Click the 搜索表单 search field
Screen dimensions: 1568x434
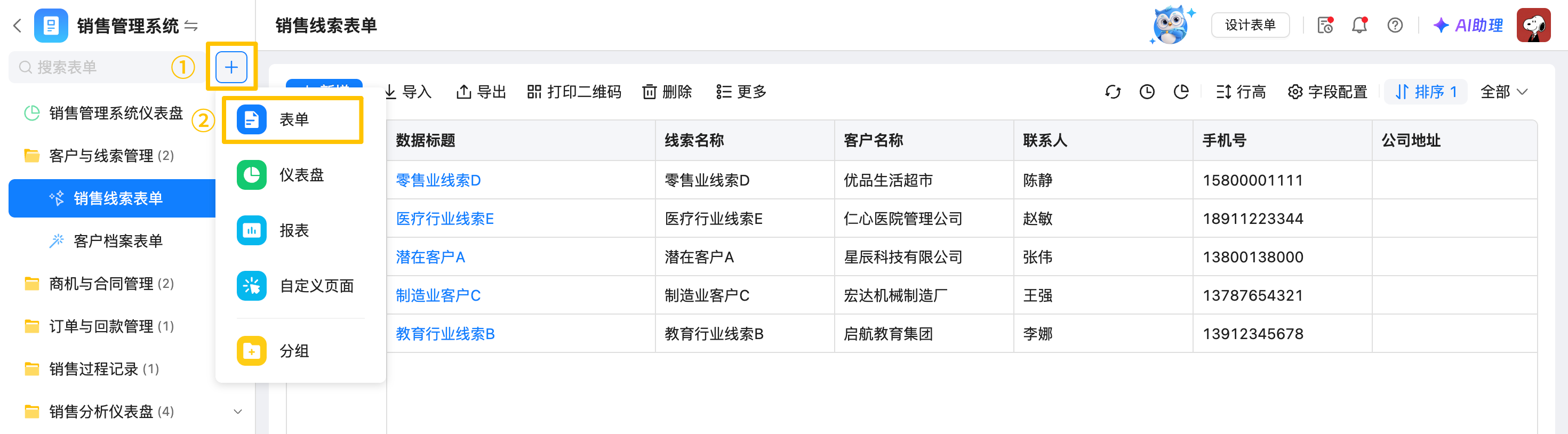[x=91, y=67]
